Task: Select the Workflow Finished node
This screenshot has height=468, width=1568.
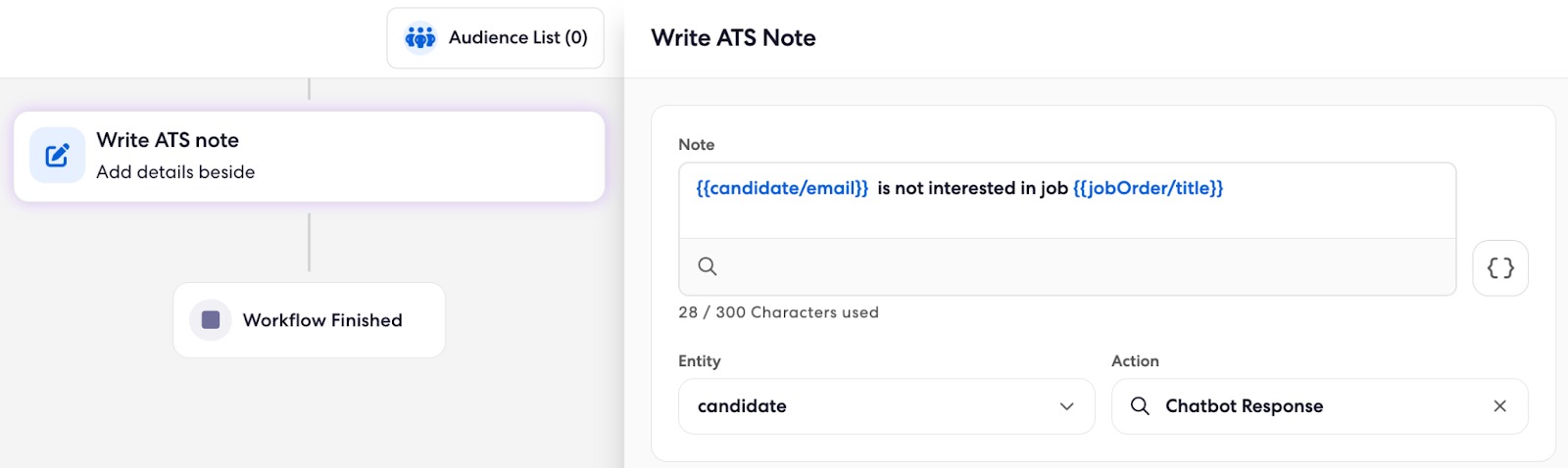Action: click(x=309, y=320)
